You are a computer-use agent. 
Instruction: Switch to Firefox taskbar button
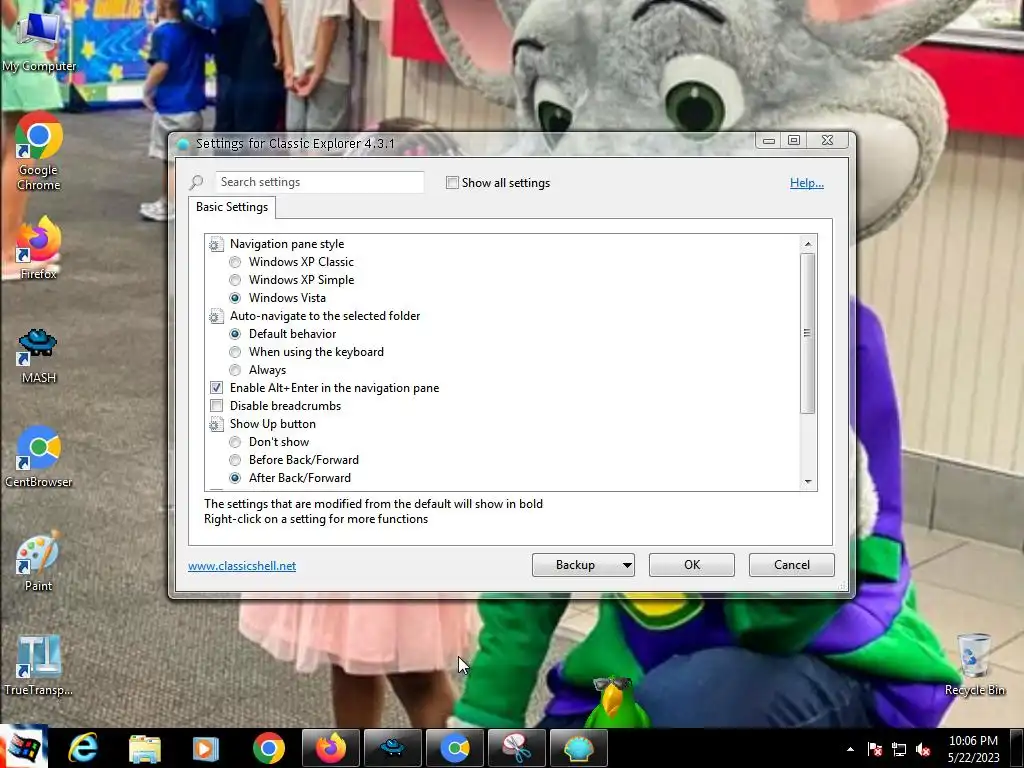tap(330, 748)
